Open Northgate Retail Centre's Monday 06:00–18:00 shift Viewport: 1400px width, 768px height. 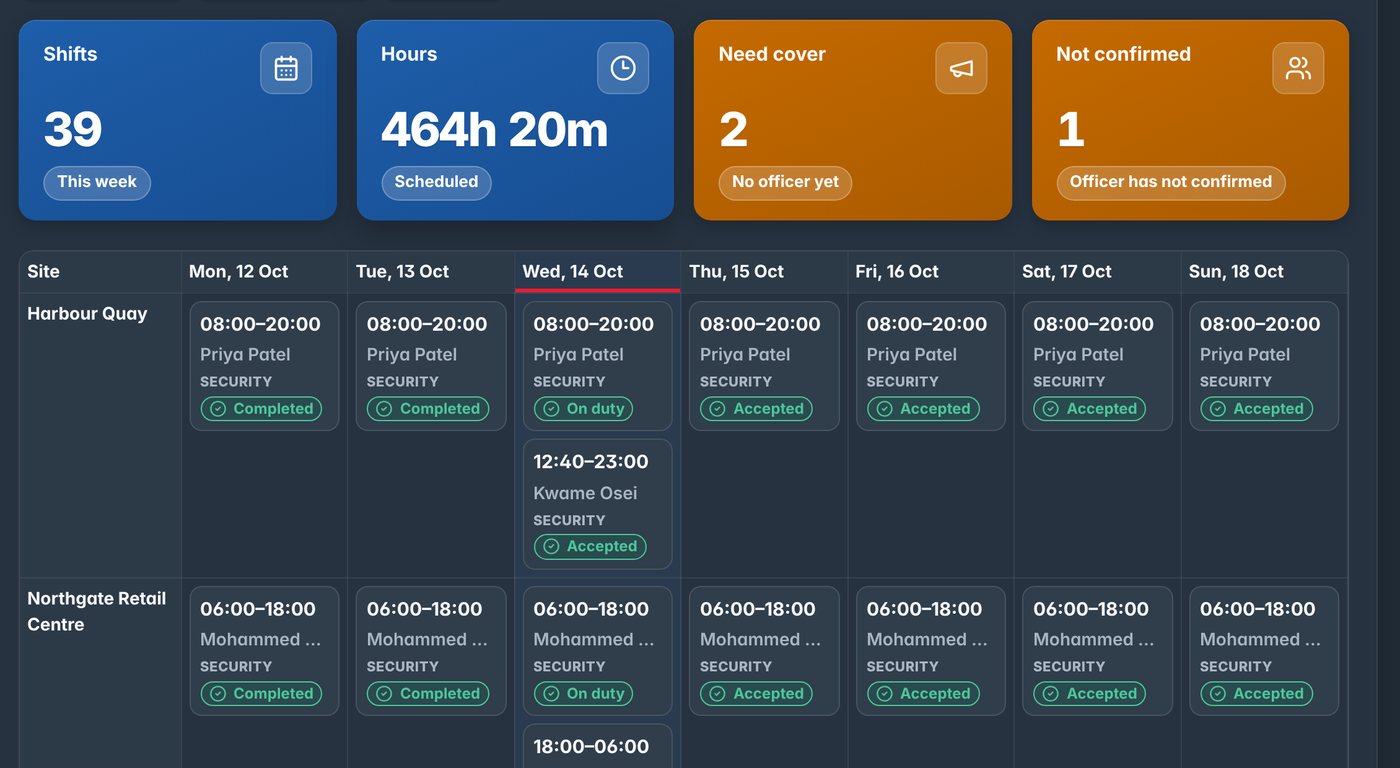(x=264, y=651)
